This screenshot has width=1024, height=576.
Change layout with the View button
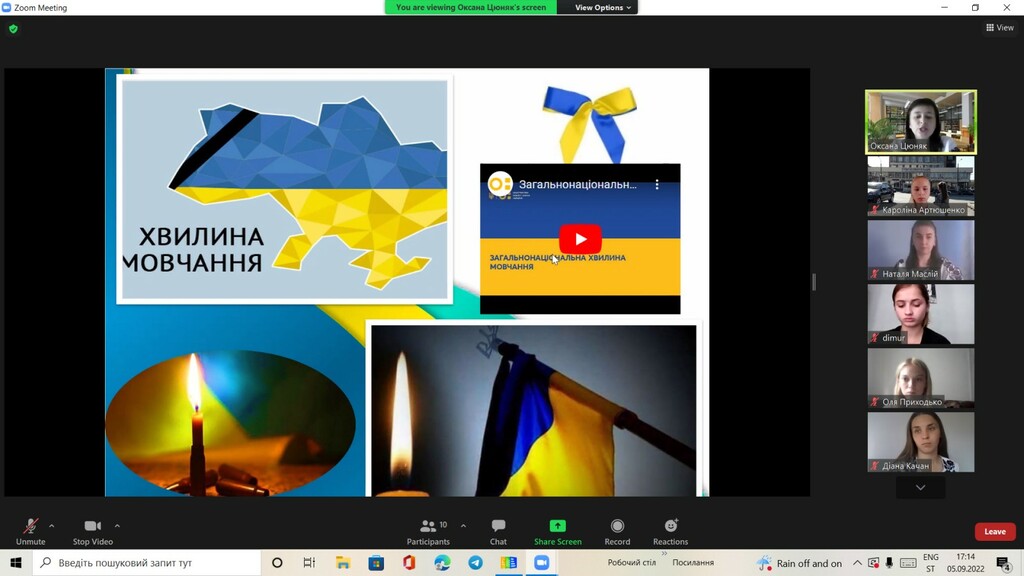(x=1000, y=28)
